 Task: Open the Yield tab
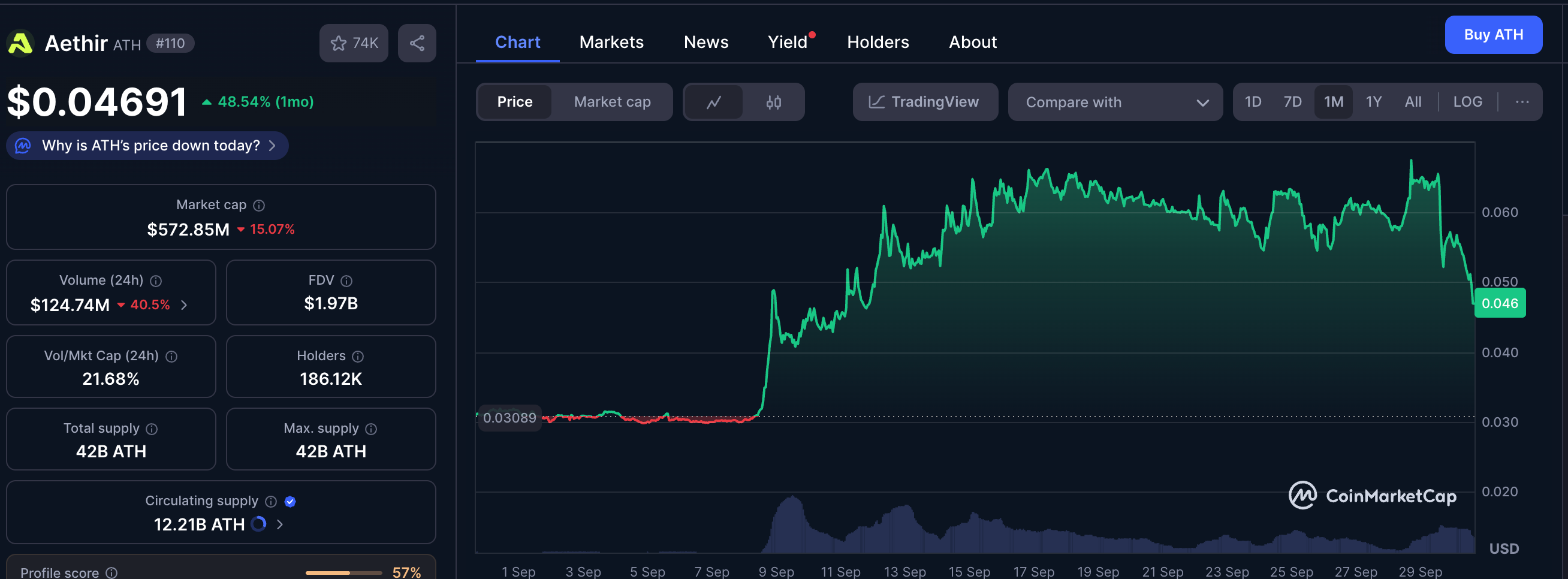[x=788, y=42]
